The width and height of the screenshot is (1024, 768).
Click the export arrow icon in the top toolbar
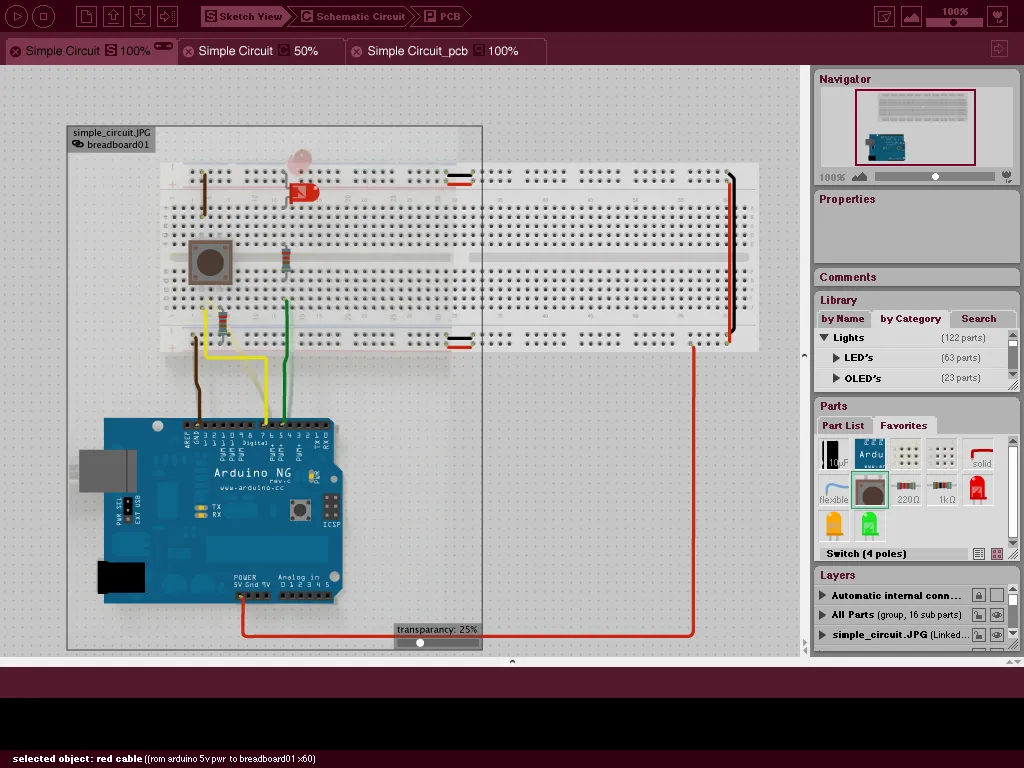coord(167,16)
